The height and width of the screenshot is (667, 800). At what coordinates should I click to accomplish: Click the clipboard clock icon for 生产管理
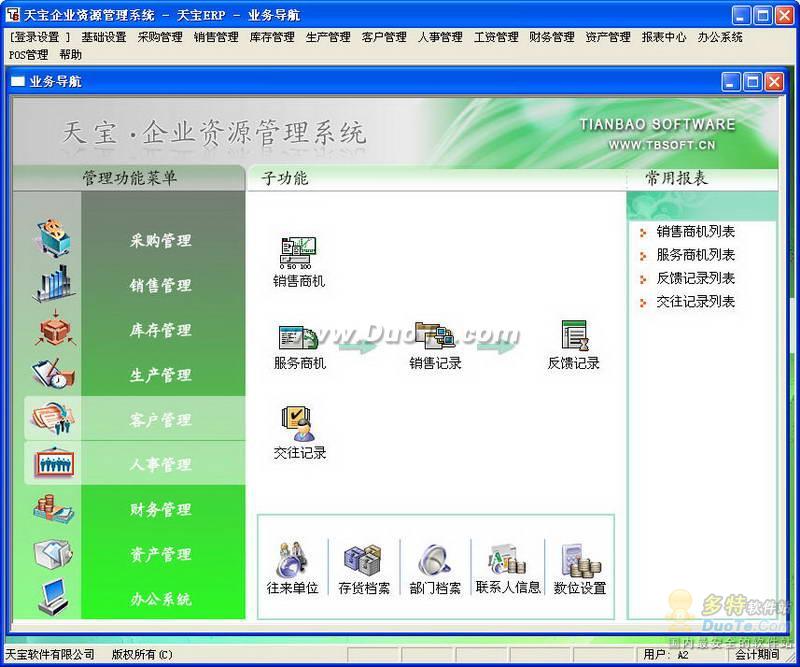(54, 373)
